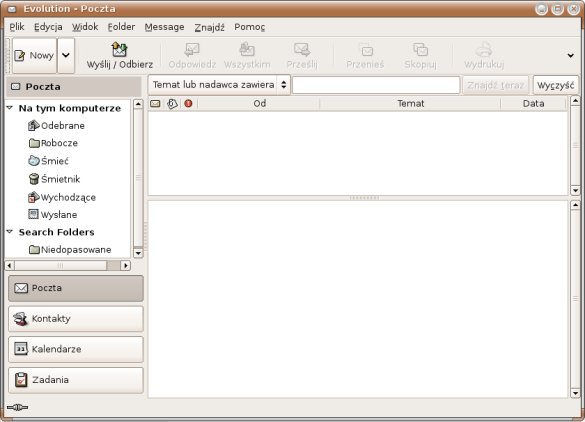Click the Poczta header icon
This screenshot has height=422, width=585.
click(16, 87)
